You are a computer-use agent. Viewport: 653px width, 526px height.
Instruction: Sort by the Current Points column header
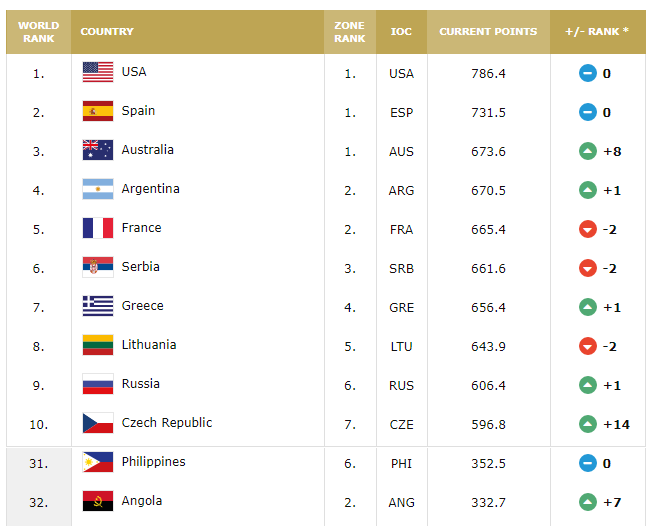point(488,32)
